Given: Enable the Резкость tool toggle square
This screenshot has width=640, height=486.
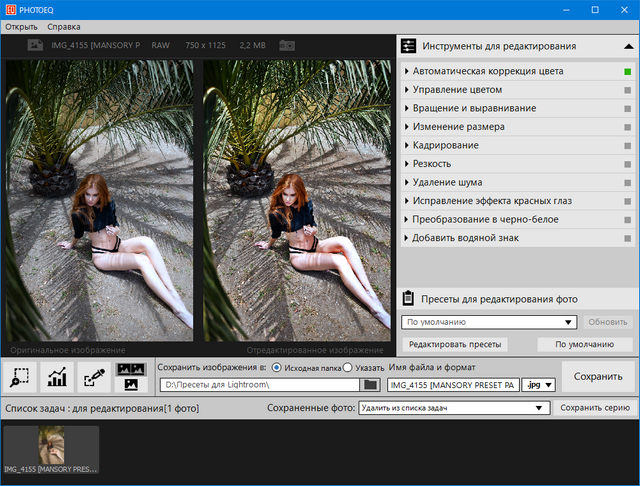Looking at the screenshot, I should coord(627,164).
